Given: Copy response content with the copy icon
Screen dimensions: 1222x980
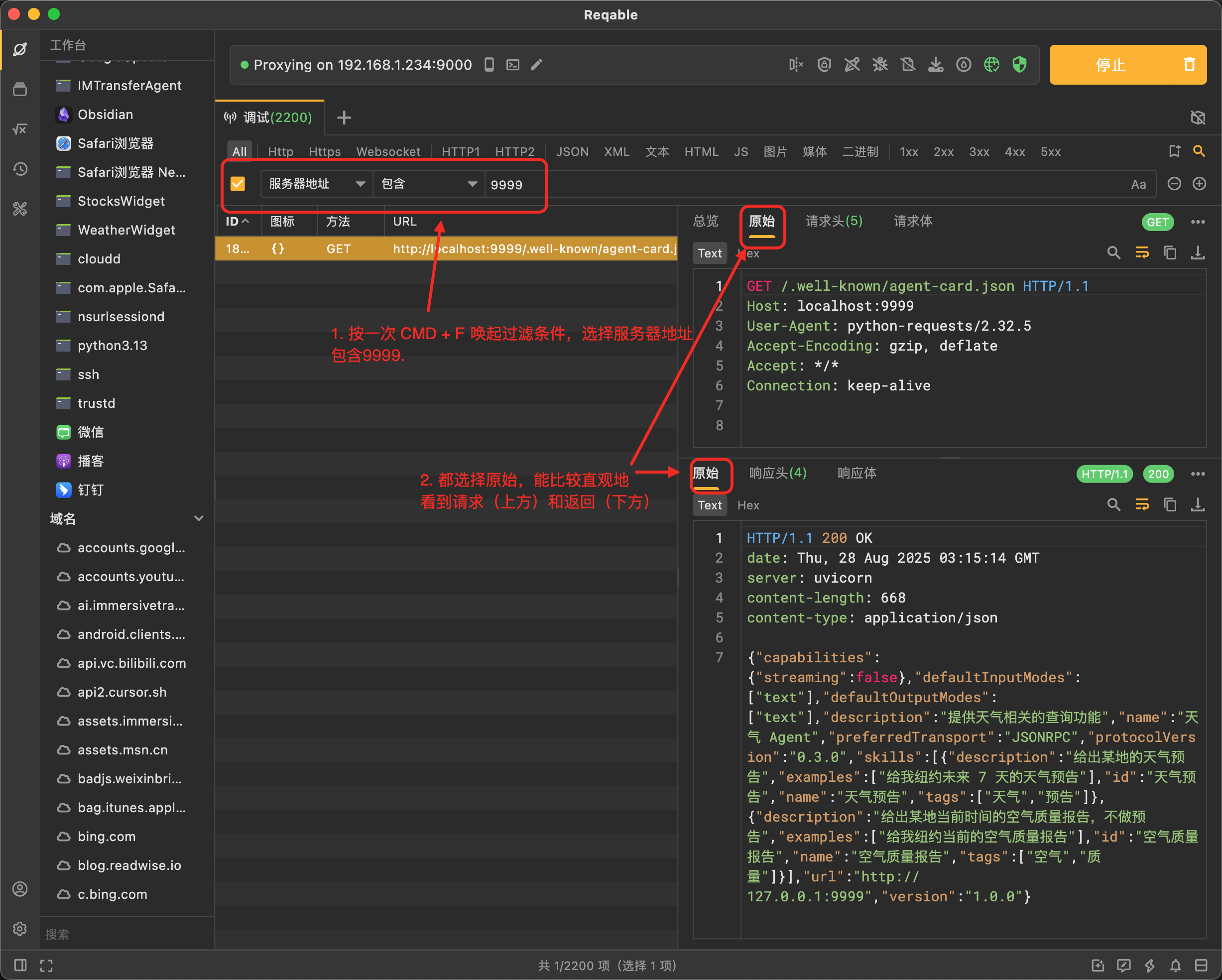Looking at the screenshot, I should [1169, 504].
